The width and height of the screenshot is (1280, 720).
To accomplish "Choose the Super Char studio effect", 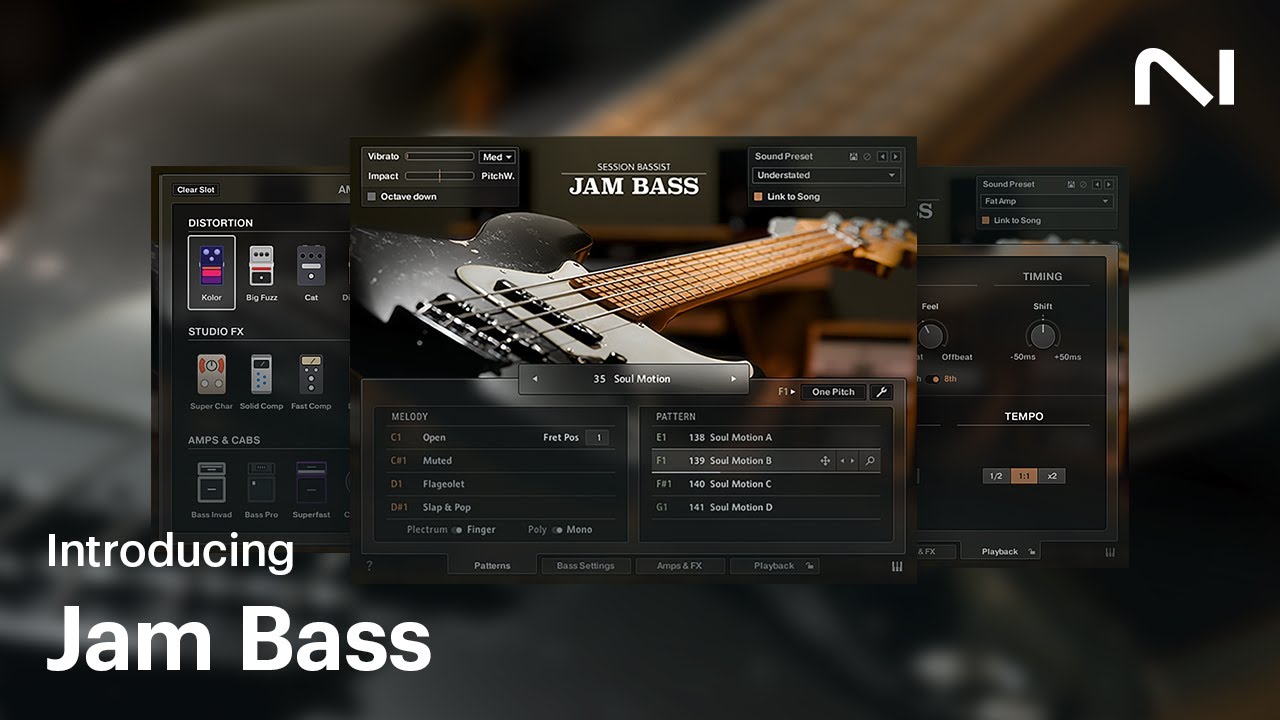I will pyautogui.click(x=211, y=381).
